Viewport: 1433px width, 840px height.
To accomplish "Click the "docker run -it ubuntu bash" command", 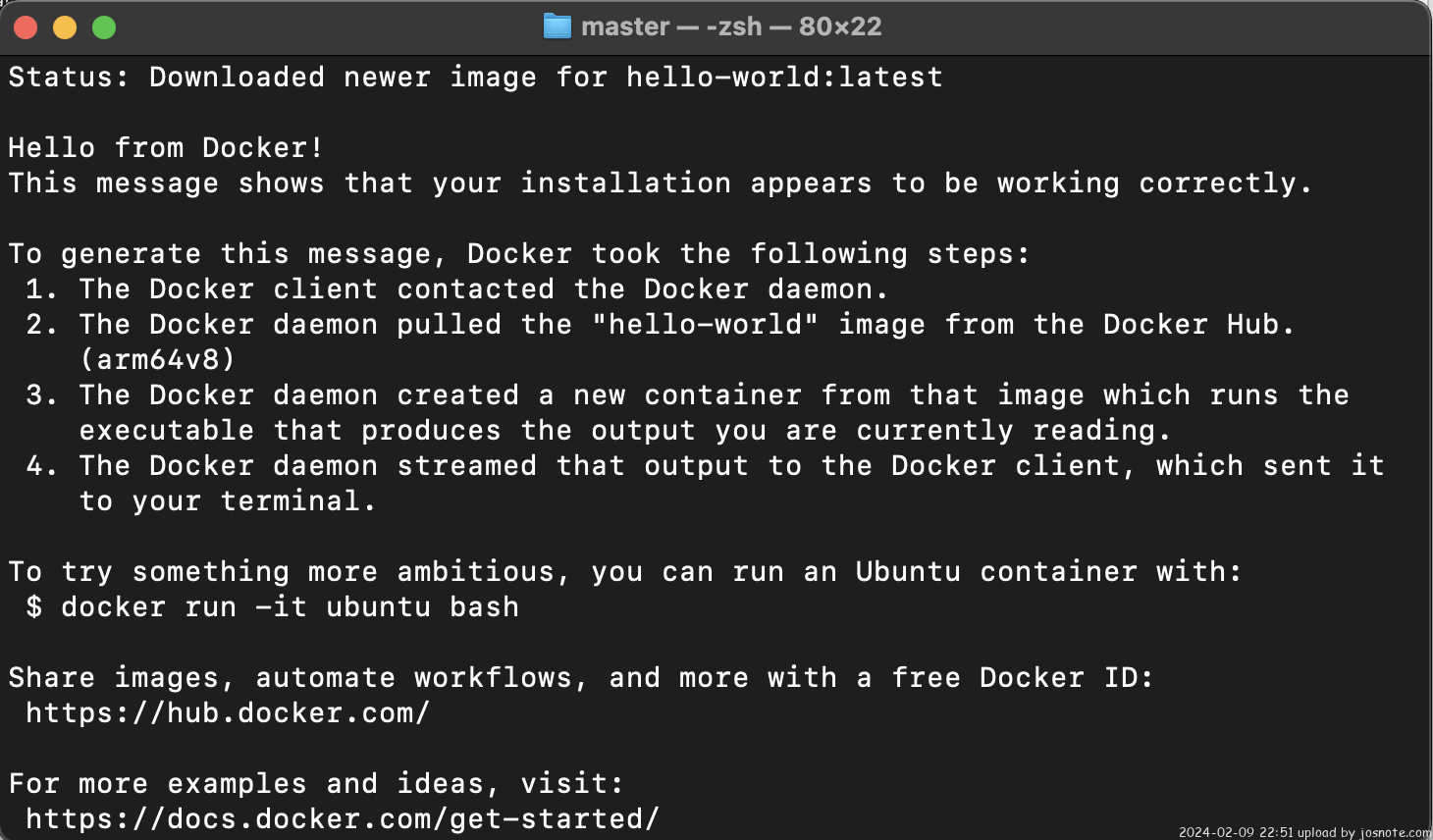I will pyautogui.click(x=290, y=607).
